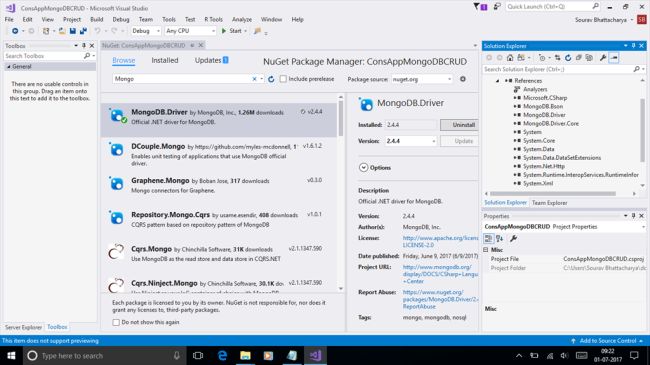Switch to the Updates tab
The image size is (650, 365).
tap(211, 61)
